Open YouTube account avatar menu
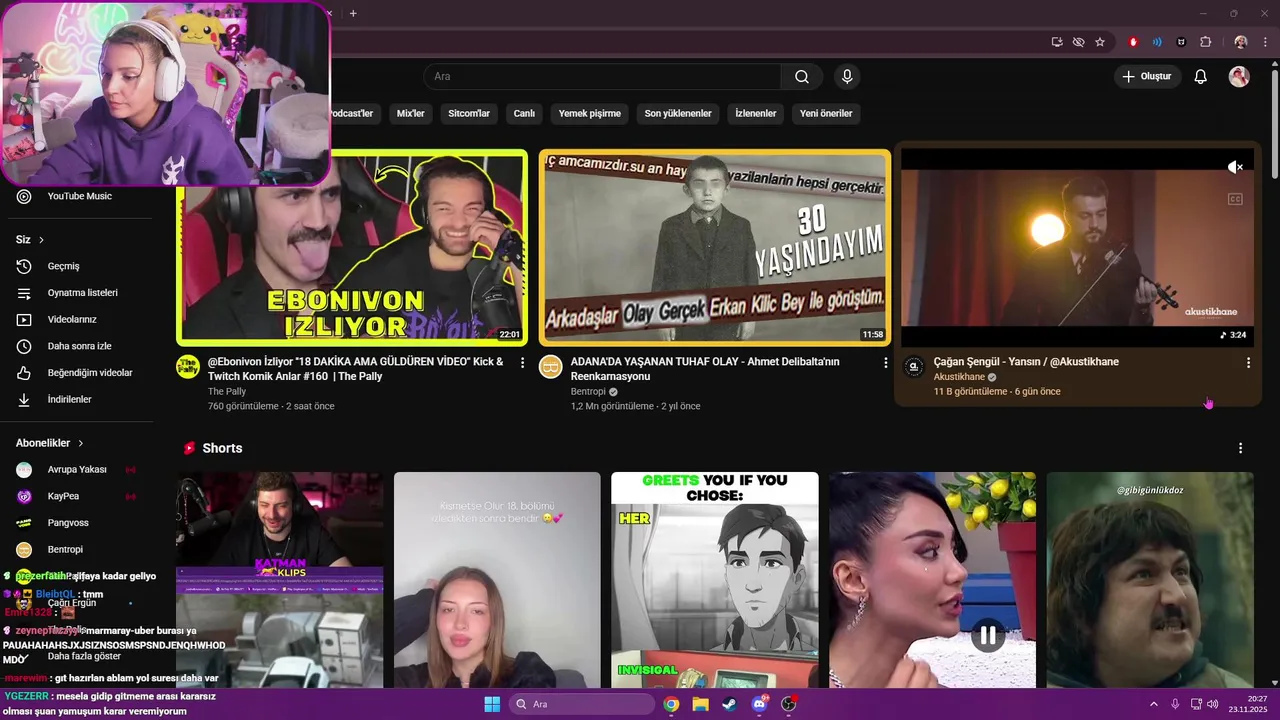This screenshot has width=1280, height=720. point(1239,77)
